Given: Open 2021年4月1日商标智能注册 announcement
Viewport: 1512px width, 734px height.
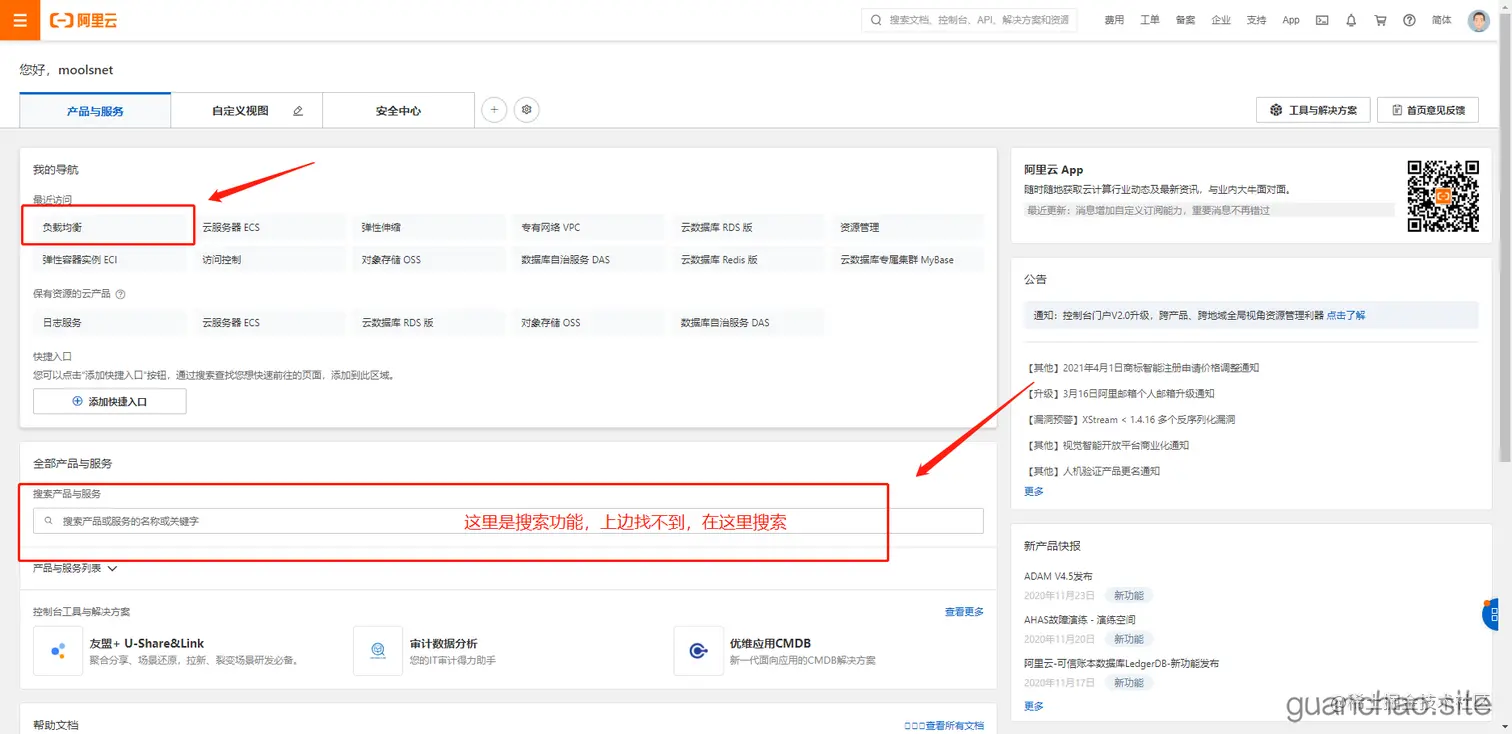Looking at the screenshot, I should click(1141, 368).
